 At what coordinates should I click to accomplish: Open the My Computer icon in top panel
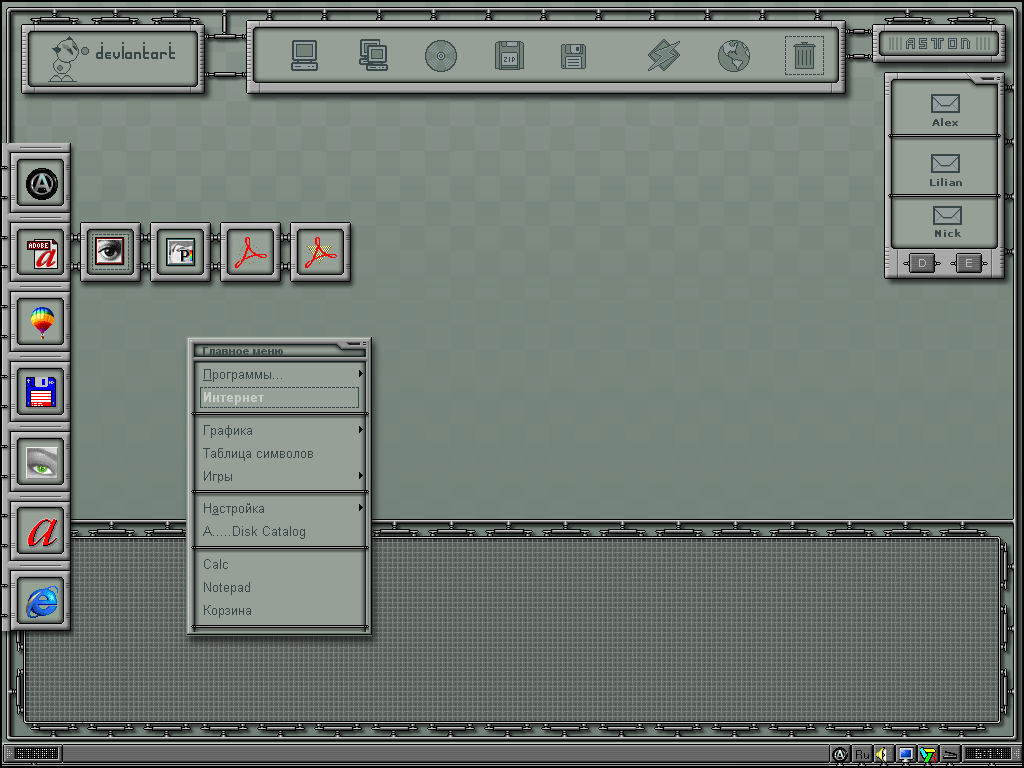[304, 56]
